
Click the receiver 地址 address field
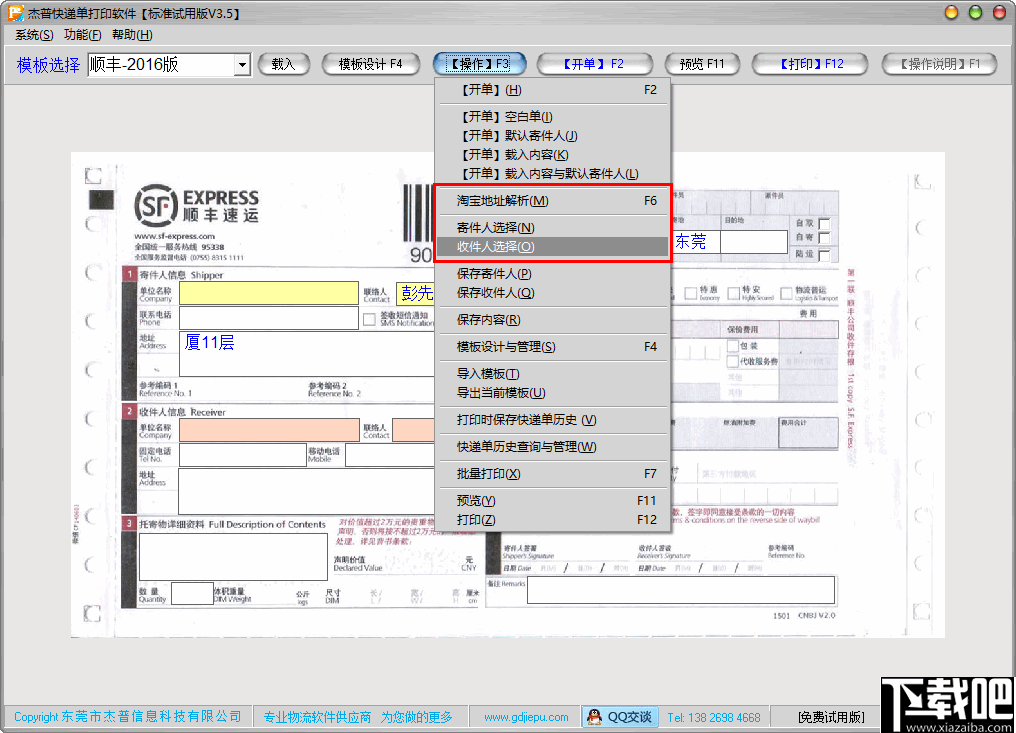point(306,491)
